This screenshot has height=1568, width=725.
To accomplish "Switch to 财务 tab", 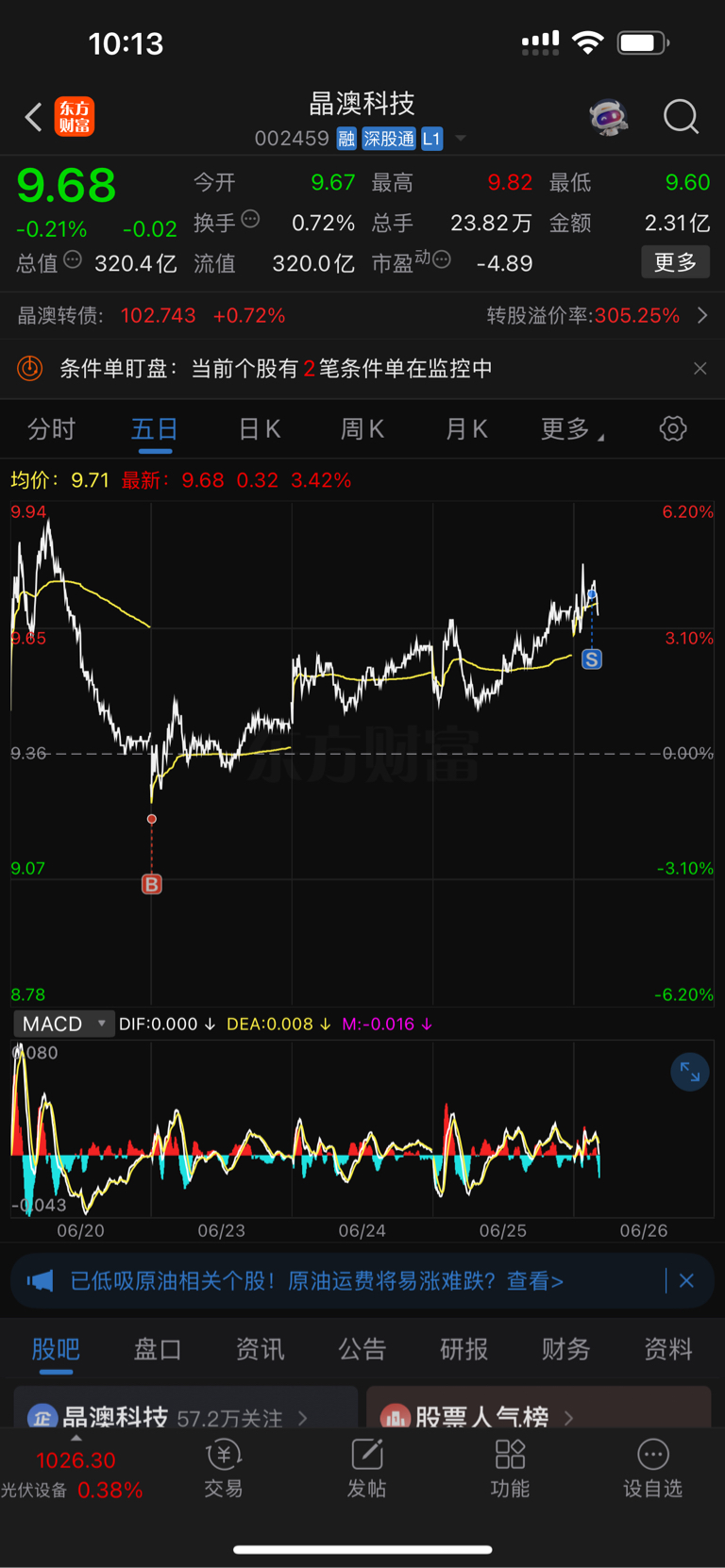I will [x=566, y=1349].
